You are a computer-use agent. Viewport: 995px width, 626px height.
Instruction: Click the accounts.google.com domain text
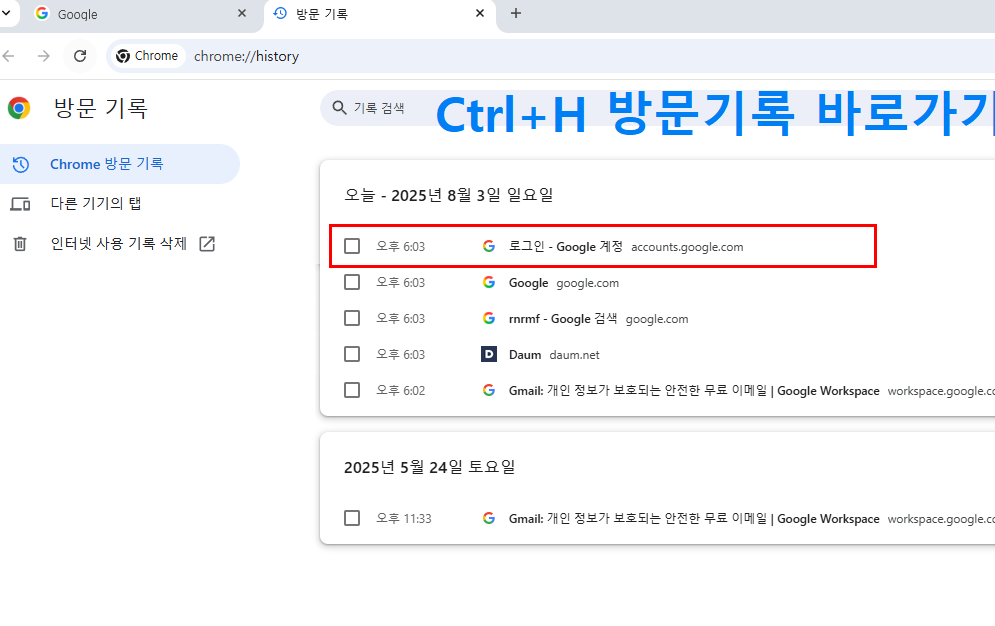687,247
